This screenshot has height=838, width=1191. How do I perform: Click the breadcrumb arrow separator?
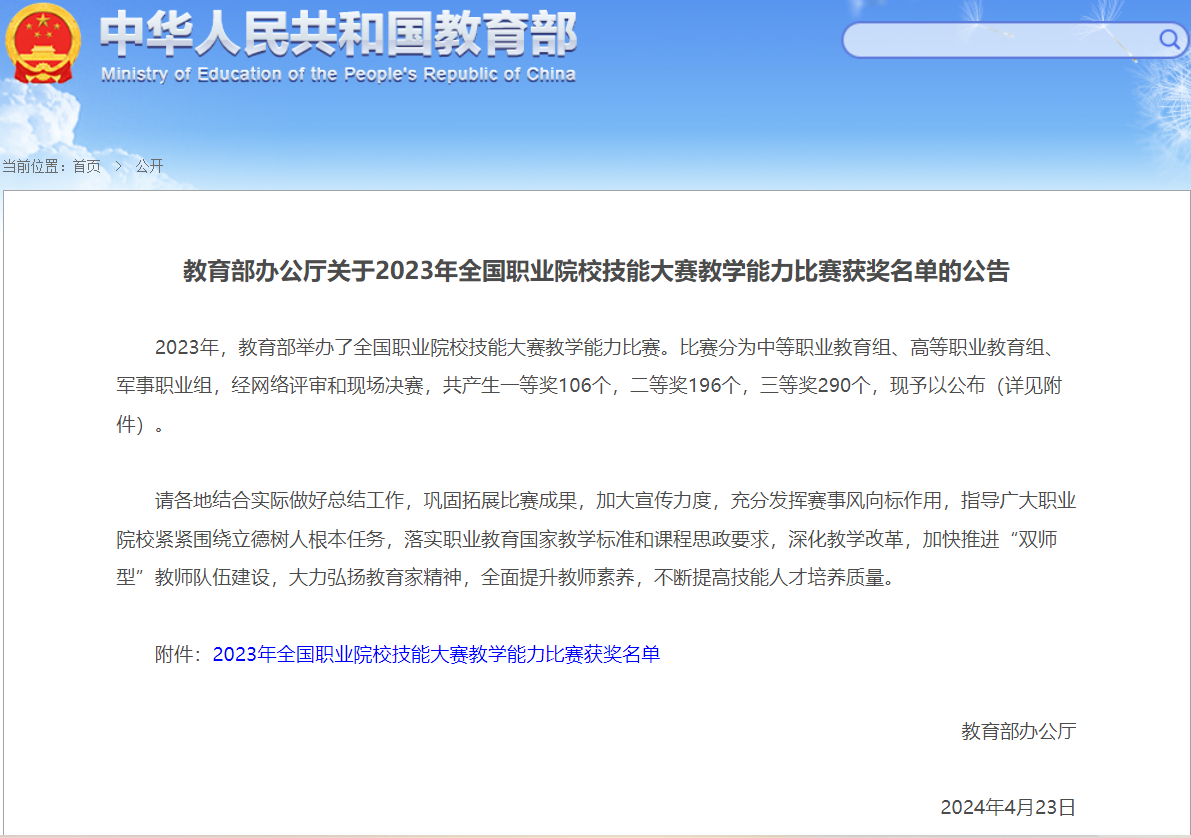click(x=118, y=166)
